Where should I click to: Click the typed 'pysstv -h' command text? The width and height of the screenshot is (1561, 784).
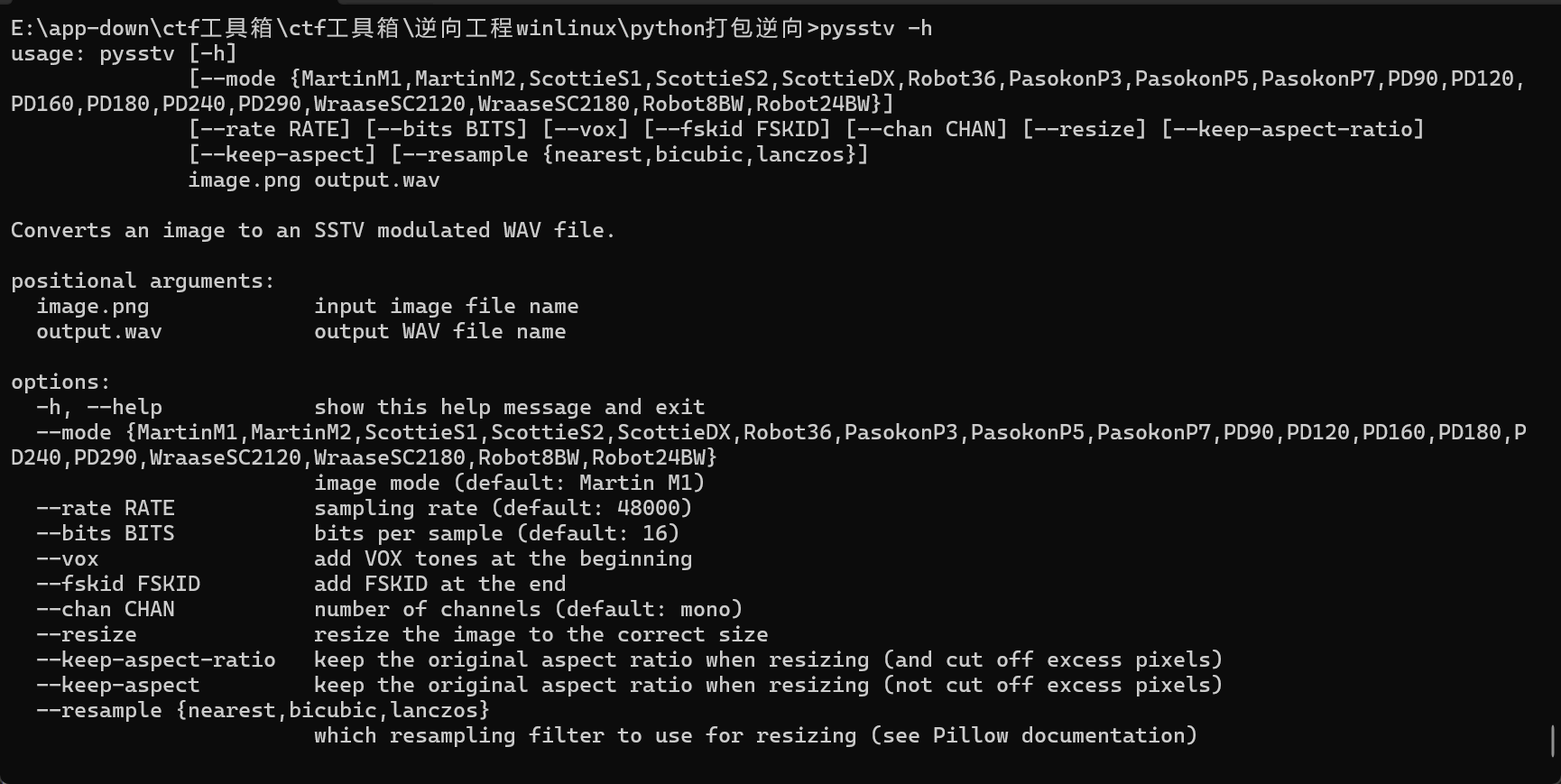tap(875, 28)
